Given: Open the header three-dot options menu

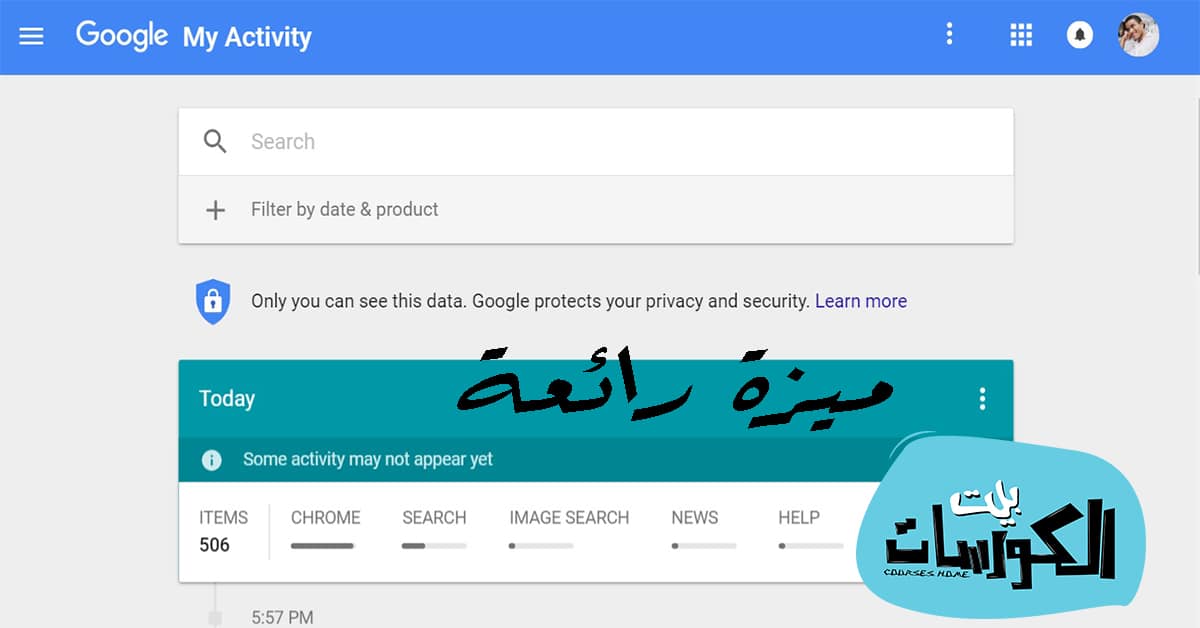Looking at the screenshot, I should point(949,35).
